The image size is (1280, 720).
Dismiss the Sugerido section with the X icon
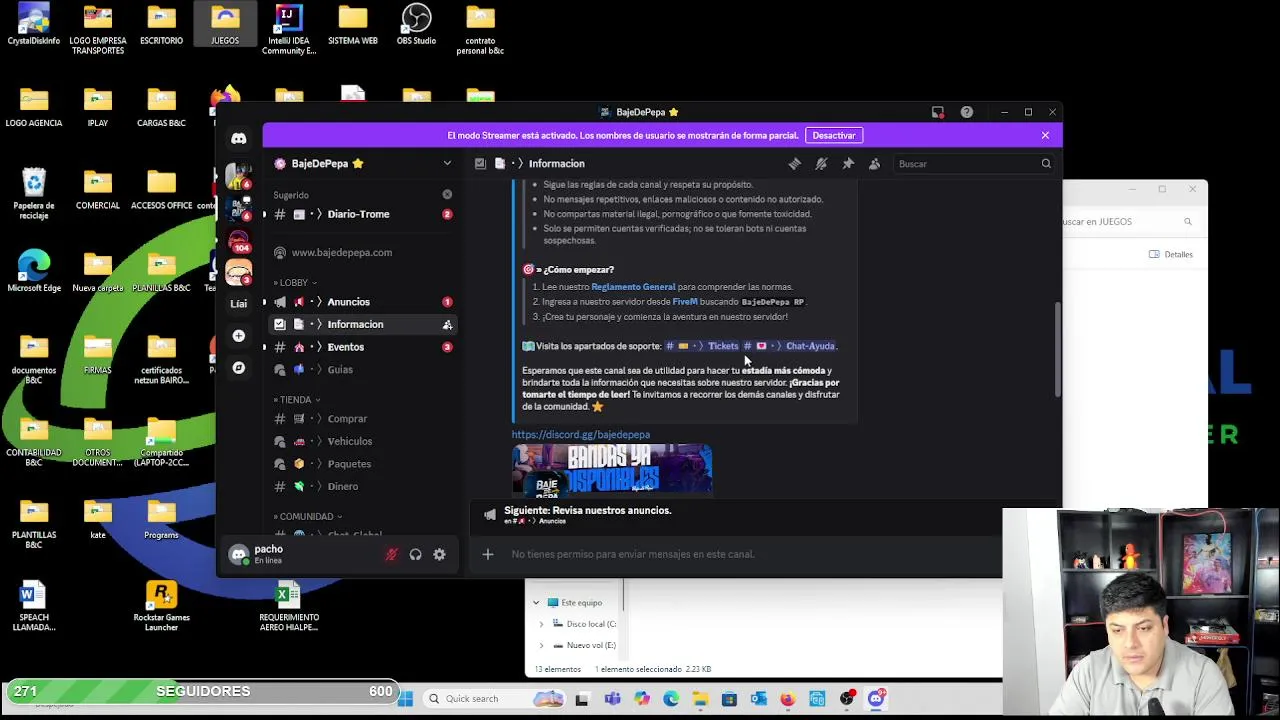[447, 195]
